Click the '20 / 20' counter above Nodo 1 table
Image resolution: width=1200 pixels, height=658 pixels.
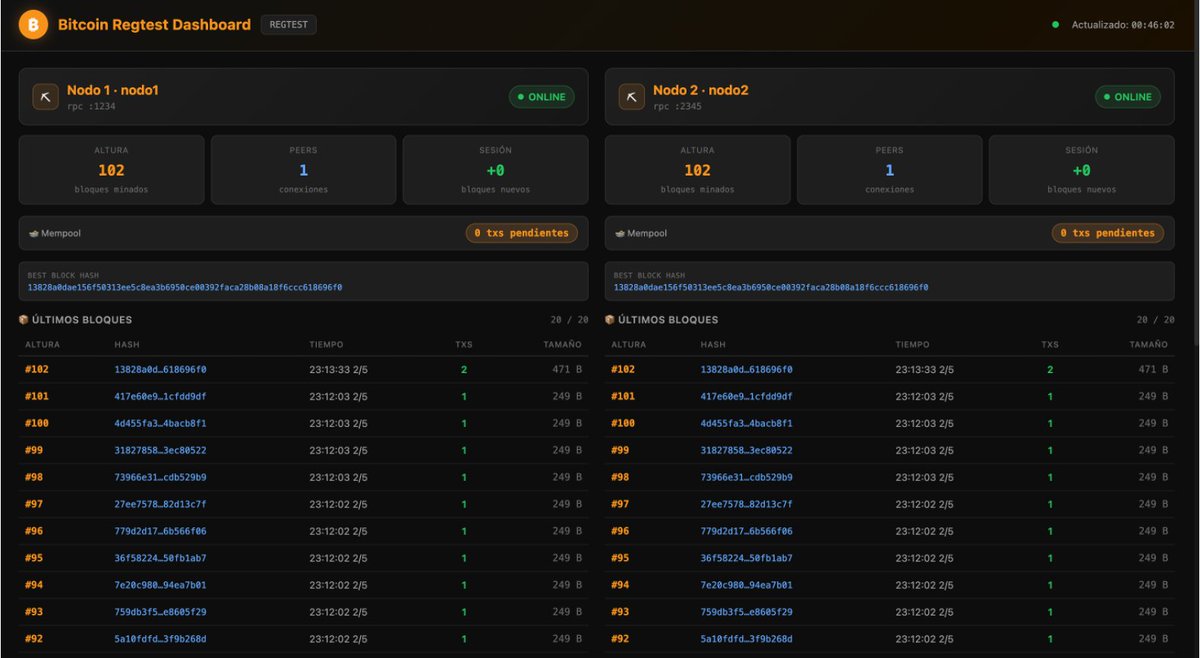coord(570,320)
